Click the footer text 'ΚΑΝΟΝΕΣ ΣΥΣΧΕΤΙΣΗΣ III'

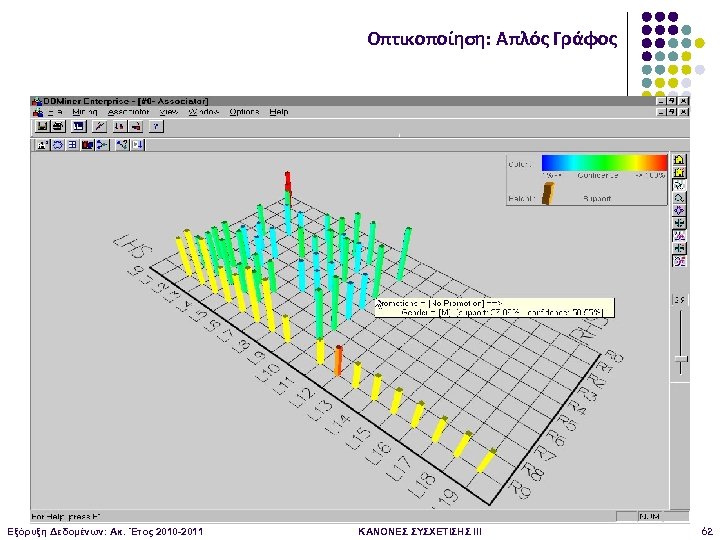pyautogui.click(x=420, y=532)
